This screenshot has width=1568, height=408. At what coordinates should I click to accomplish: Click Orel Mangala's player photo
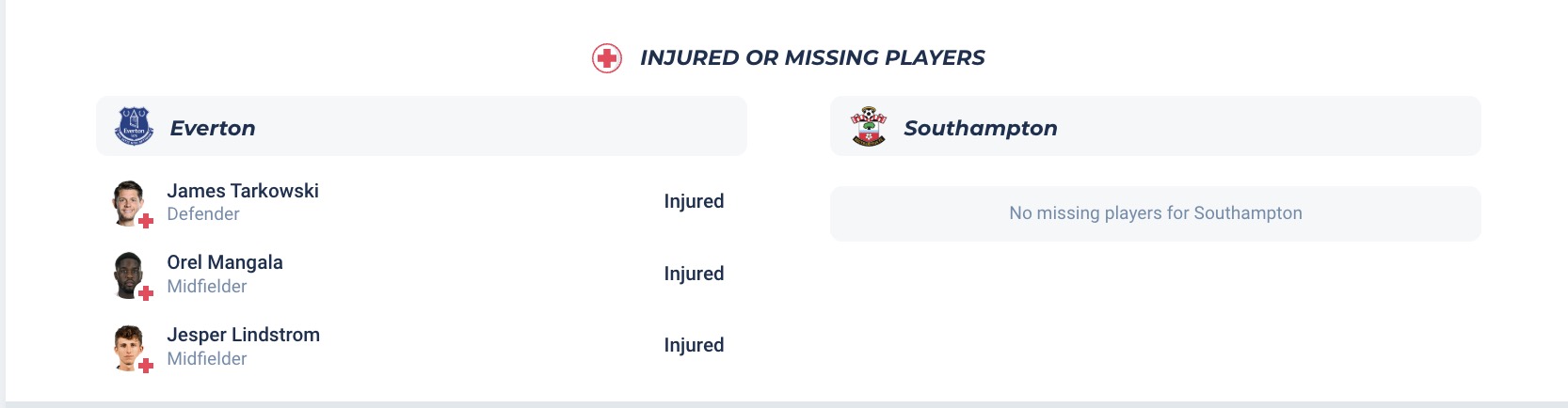[x=128, y=274]
